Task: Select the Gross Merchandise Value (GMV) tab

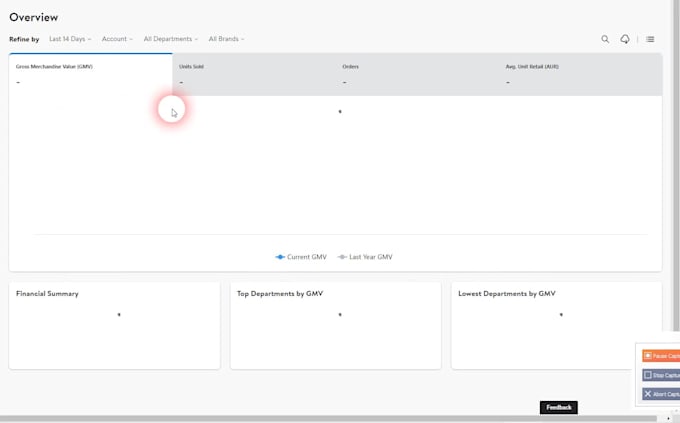Action: [91, 74]
